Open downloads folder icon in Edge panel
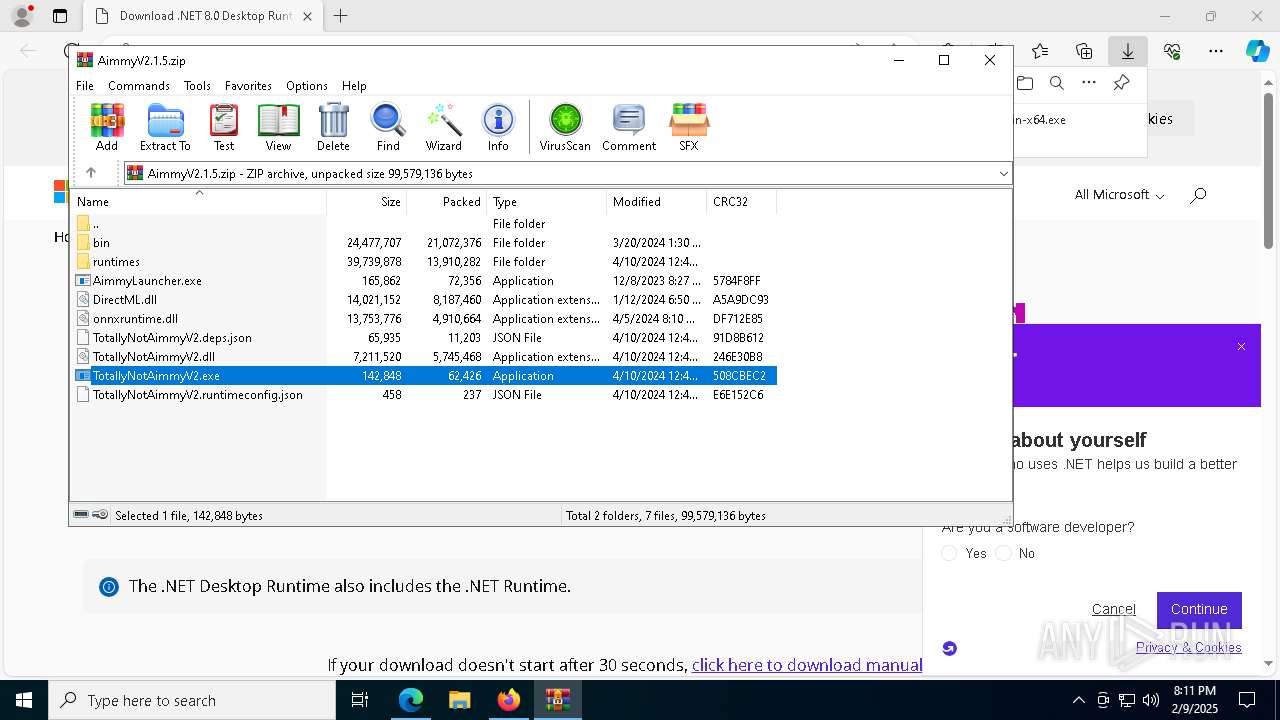Image resolution: width=1280 pixels, height=720 pixels. pos(1024,83)
